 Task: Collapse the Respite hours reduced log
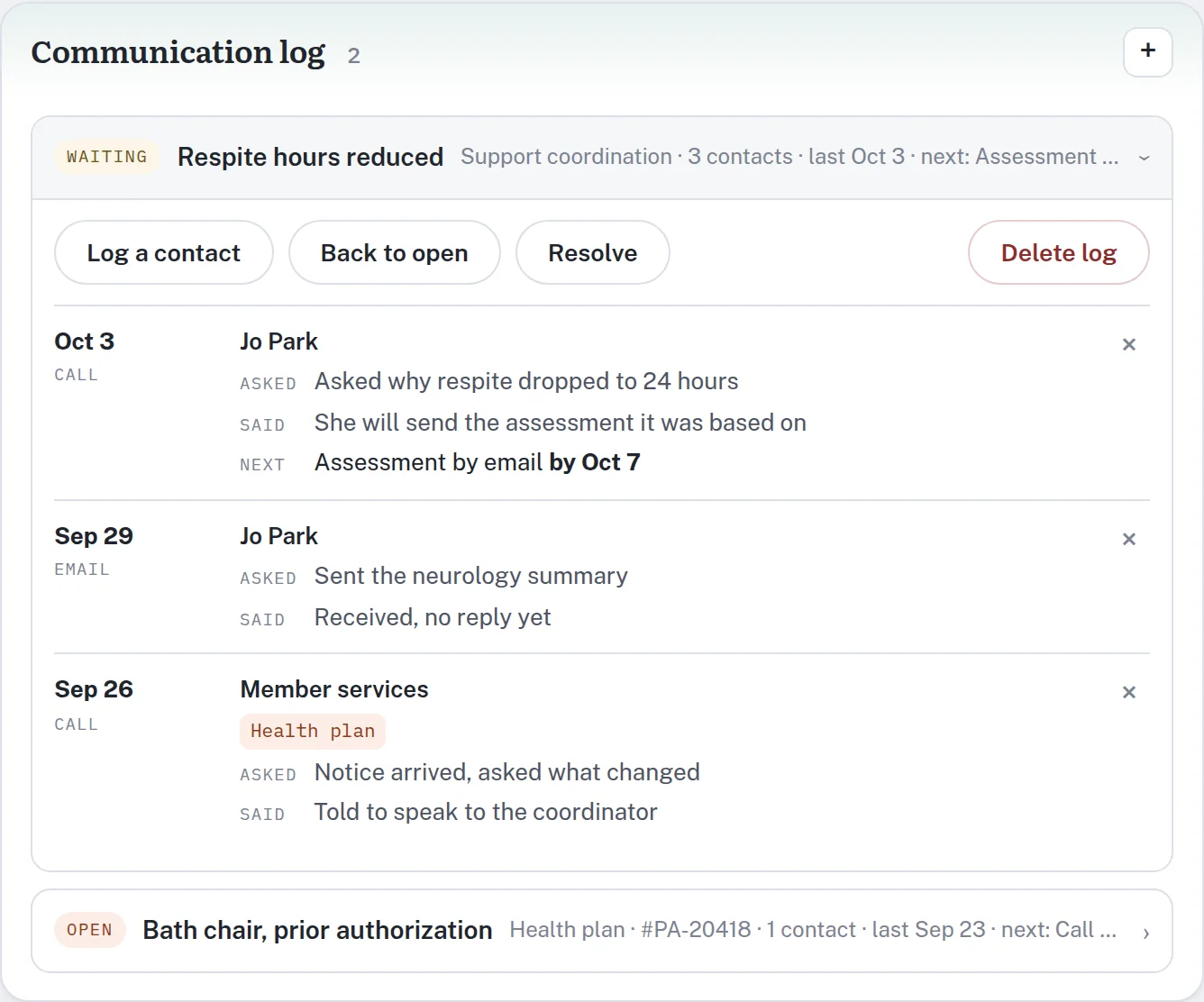(1144, 158)
